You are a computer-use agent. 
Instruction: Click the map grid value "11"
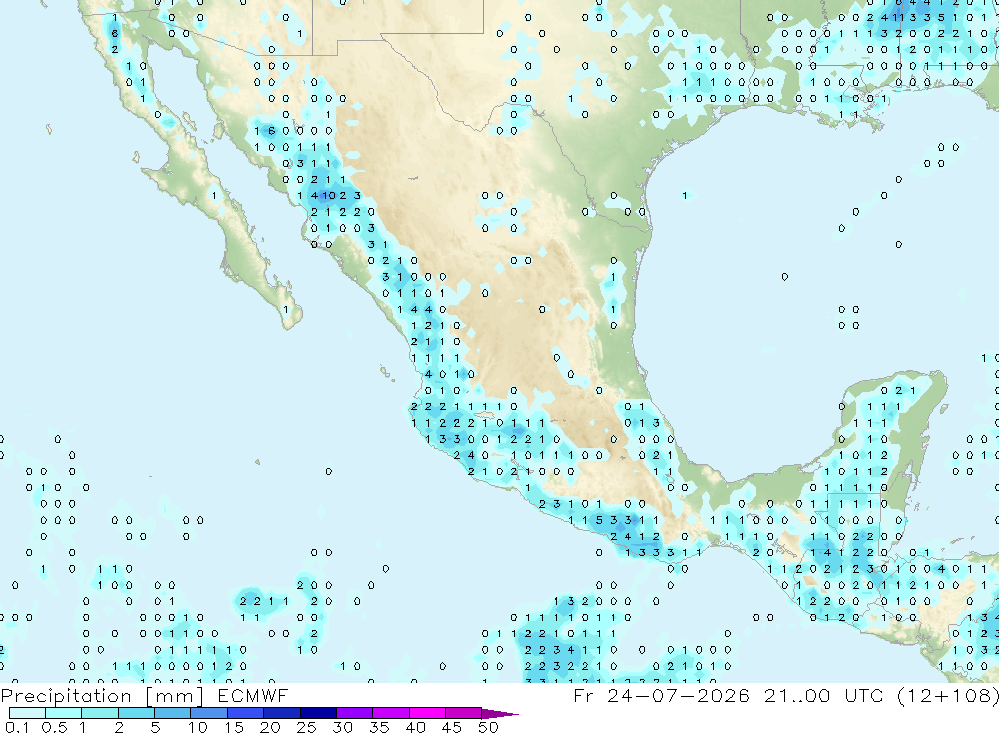[x=898, y=18]
